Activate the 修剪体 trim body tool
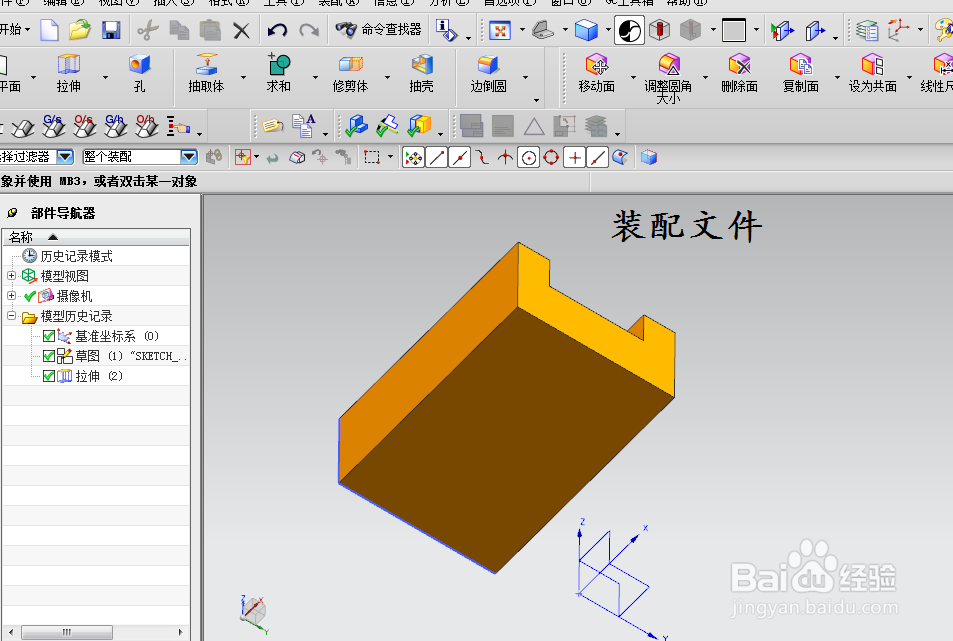953x641 pixels. click(352, 72)
